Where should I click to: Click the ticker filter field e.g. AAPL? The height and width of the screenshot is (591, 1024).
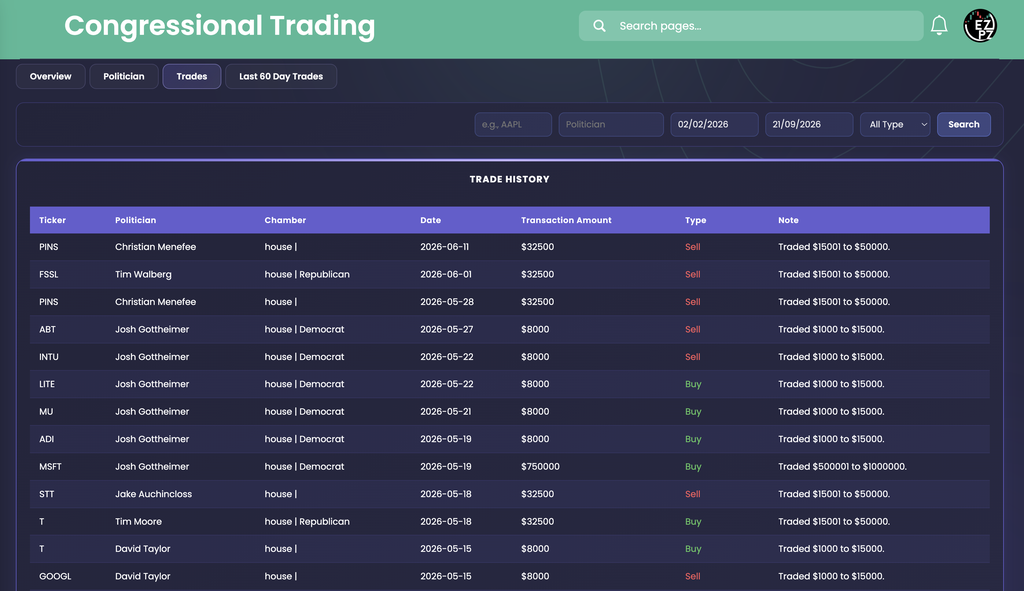click(x=513, y=124)
